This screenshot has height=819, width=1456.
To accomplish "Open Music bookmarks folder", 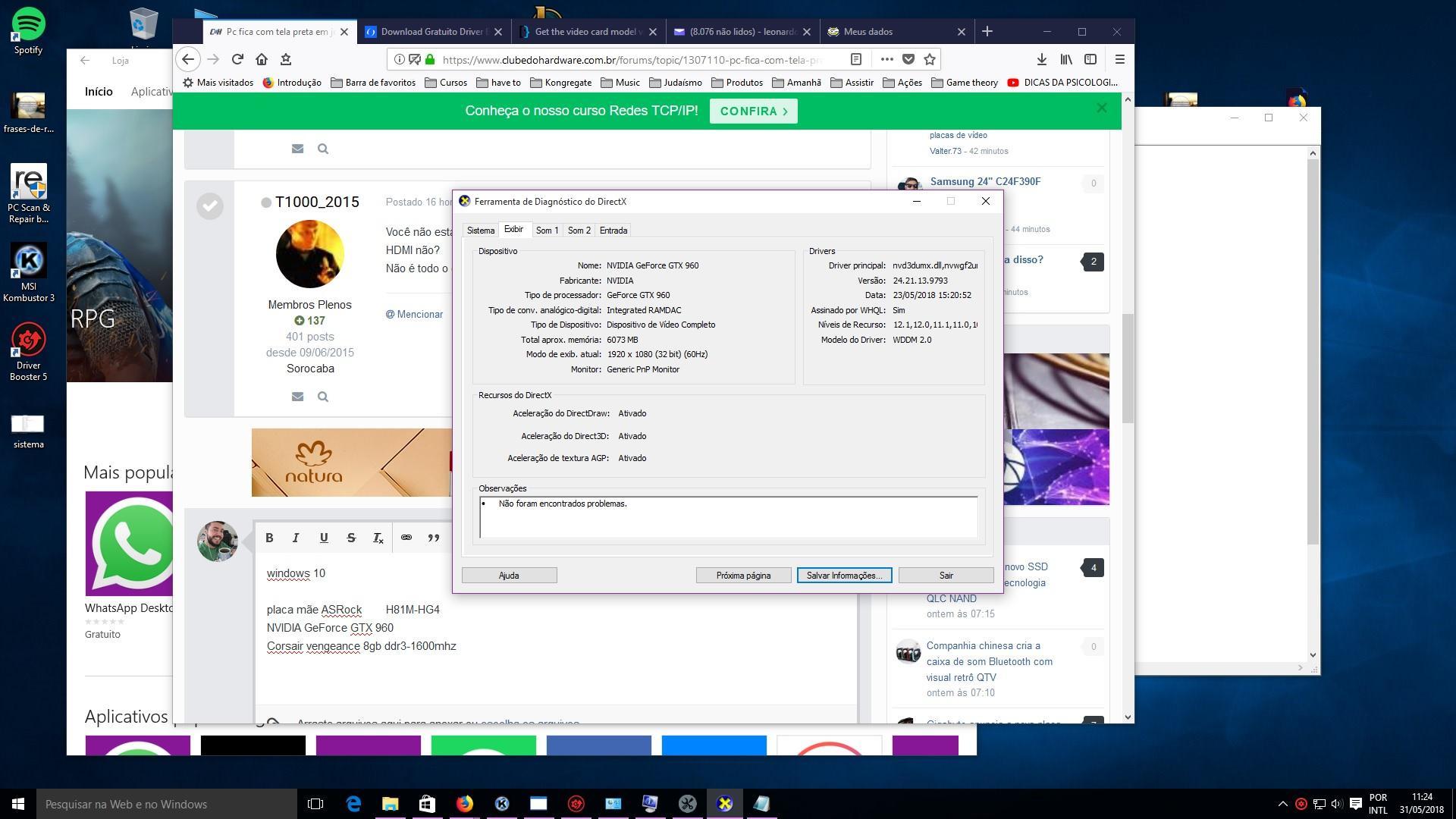I will click(x=620, y=83).
